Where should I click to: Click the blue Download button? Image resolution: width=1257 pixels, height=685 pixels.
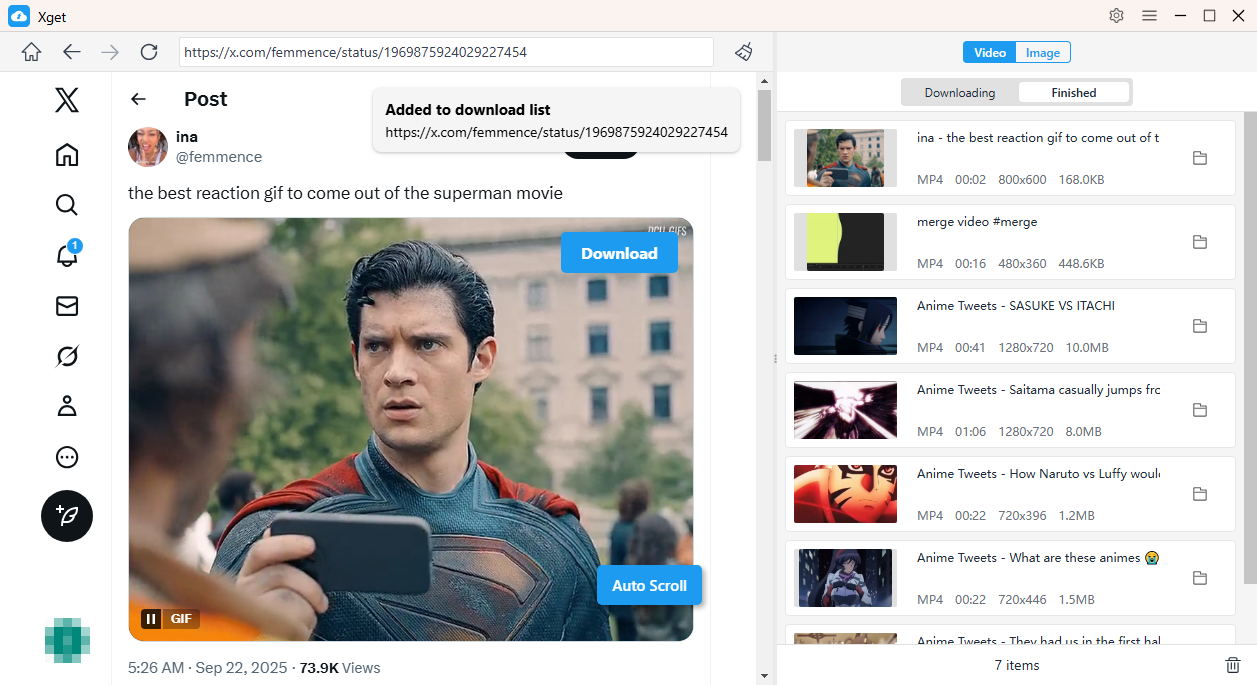click(619, 253)
